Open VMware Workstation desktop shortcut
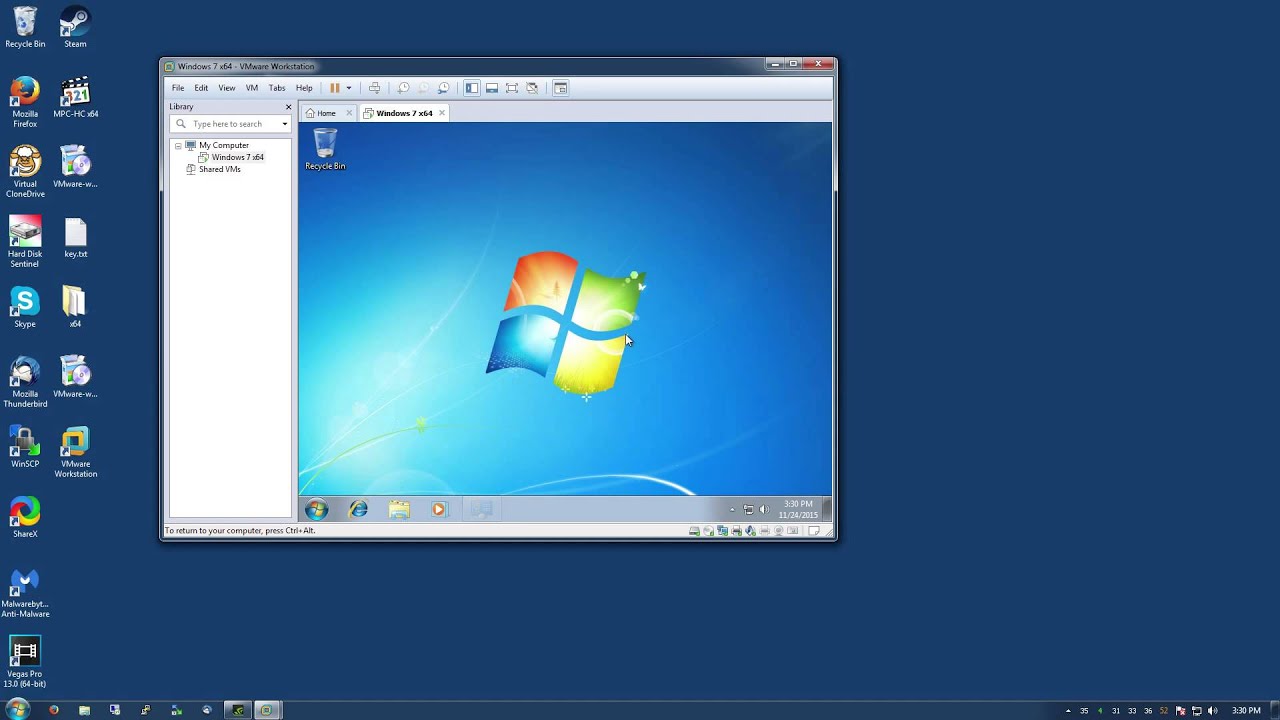1280x720 pixels. coord(75,452)
